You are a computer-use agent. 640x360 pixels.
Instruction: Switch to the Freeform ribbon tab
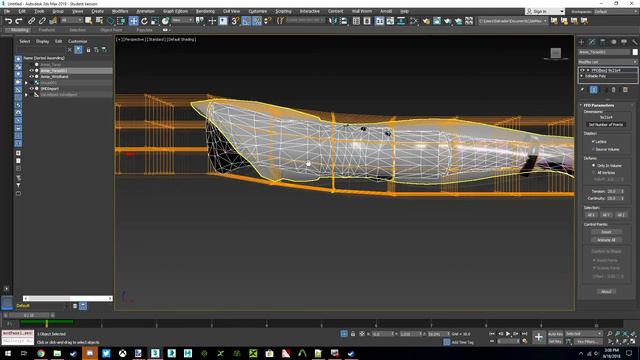pyautogui.click(x=47, y=30)
